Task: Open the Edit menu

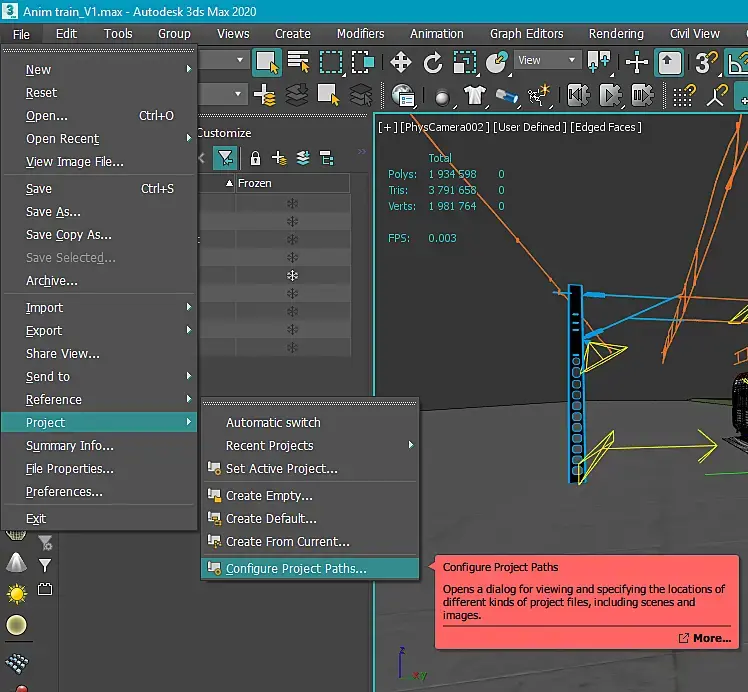Action: tap(66, 34)
